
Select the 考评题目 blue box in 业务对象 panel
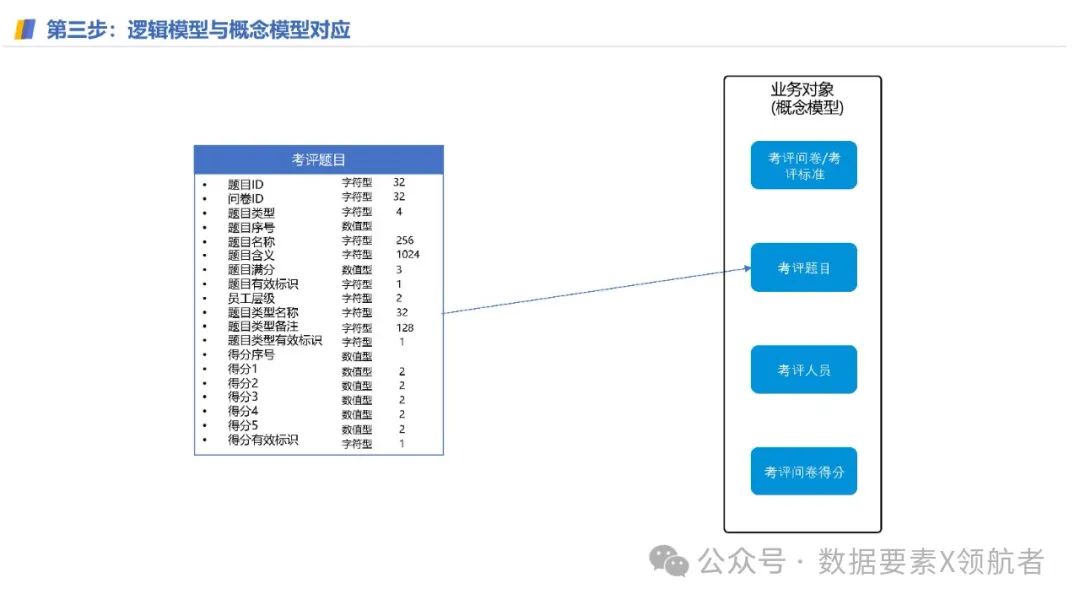coord(804,267)
